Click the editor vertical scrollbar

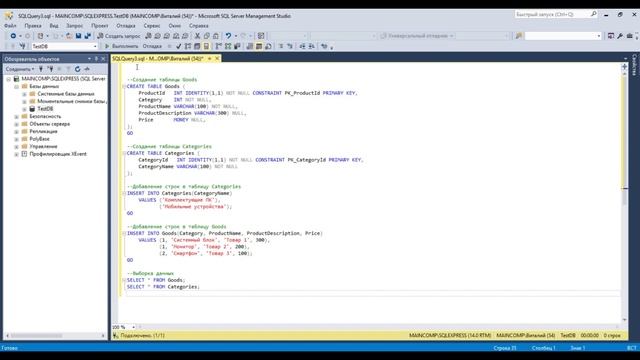click(624, 196)
